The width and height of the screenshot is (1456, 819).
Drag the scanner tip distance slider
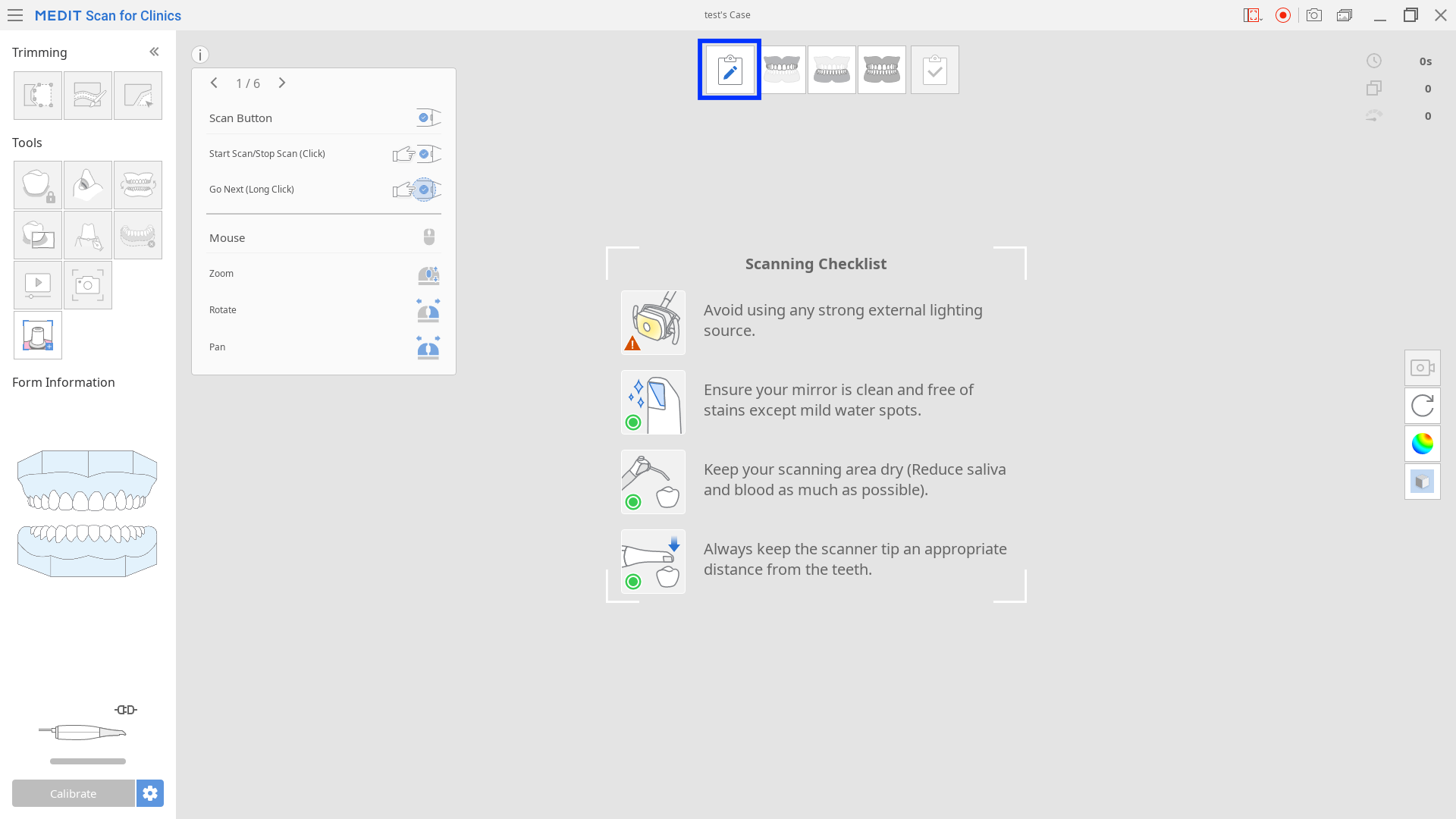point(88,761)
